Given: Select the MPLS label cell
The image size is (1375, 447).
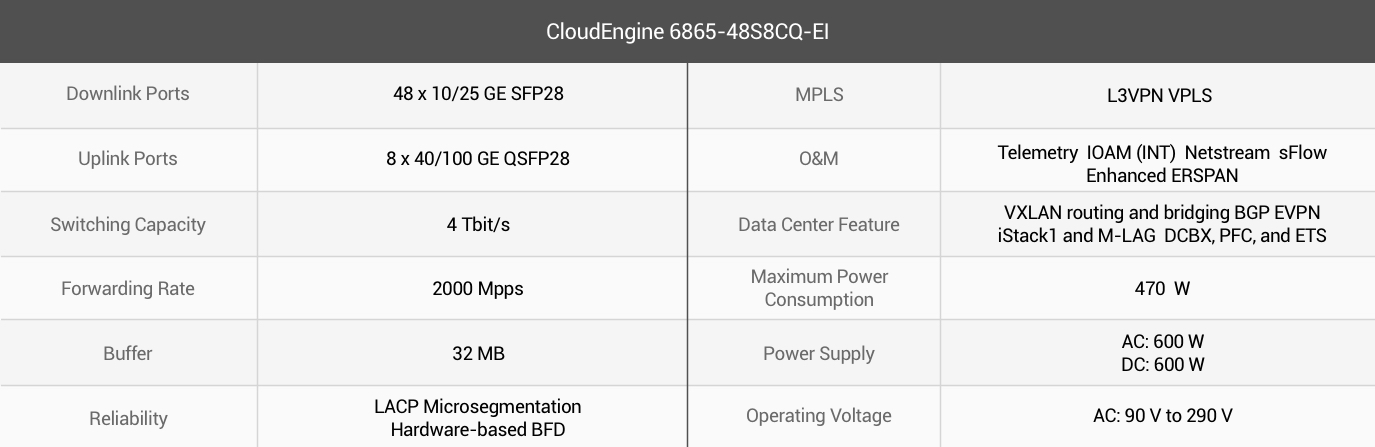Looking at the screenshot, I should (x=819, y=95).
